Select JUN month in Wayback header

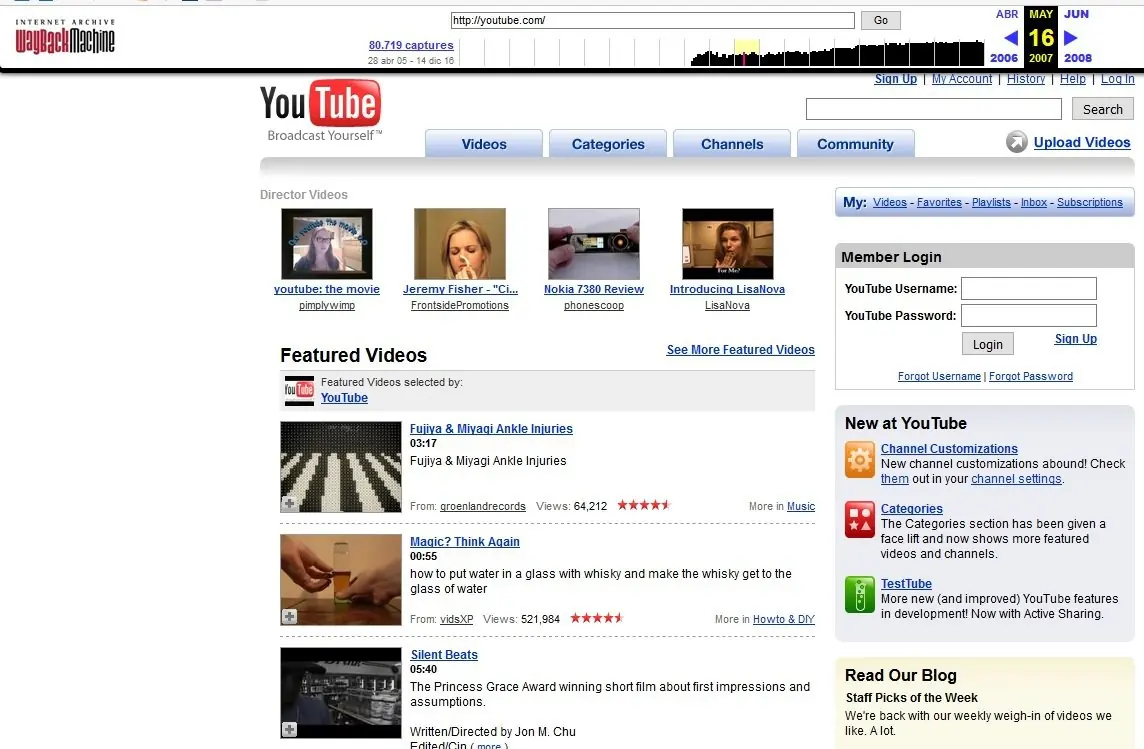[1076, 14]
